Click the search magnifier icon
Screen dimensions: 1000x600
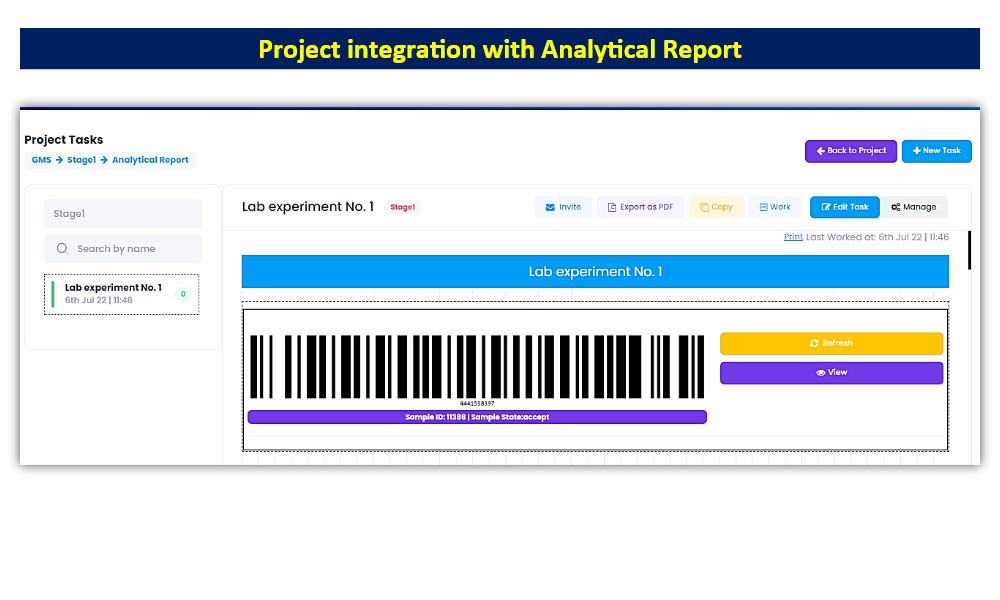(62, 249)
